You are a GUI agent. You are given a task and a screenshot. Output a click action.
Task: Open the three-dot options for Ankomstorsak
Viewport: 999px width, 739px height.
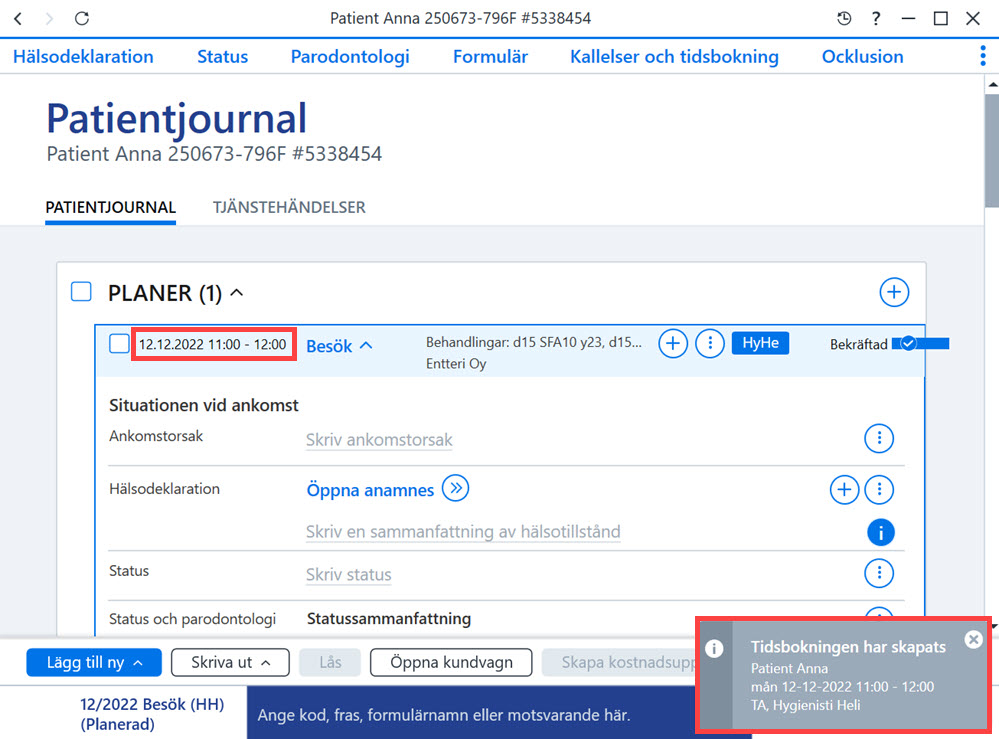879,438
